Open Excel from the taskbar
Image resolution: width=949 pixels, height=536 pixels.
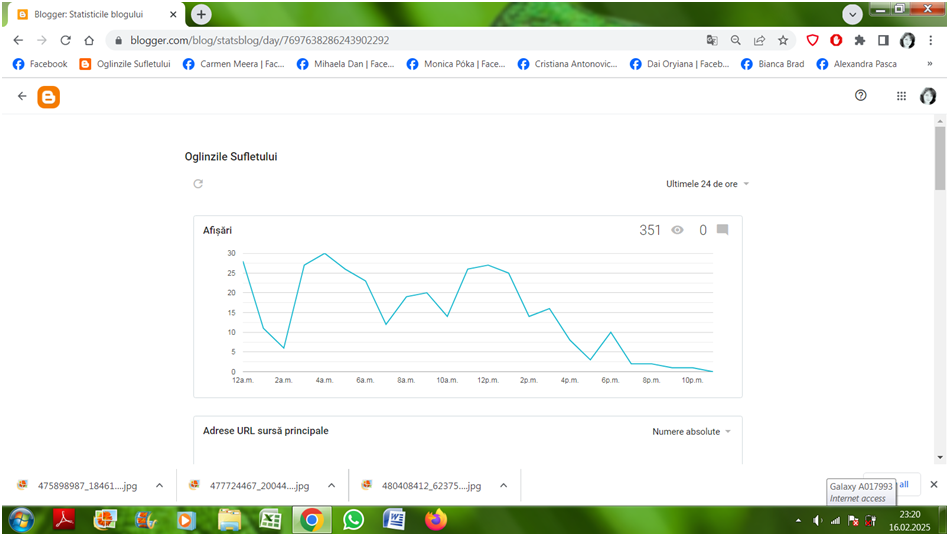(270, 520)
